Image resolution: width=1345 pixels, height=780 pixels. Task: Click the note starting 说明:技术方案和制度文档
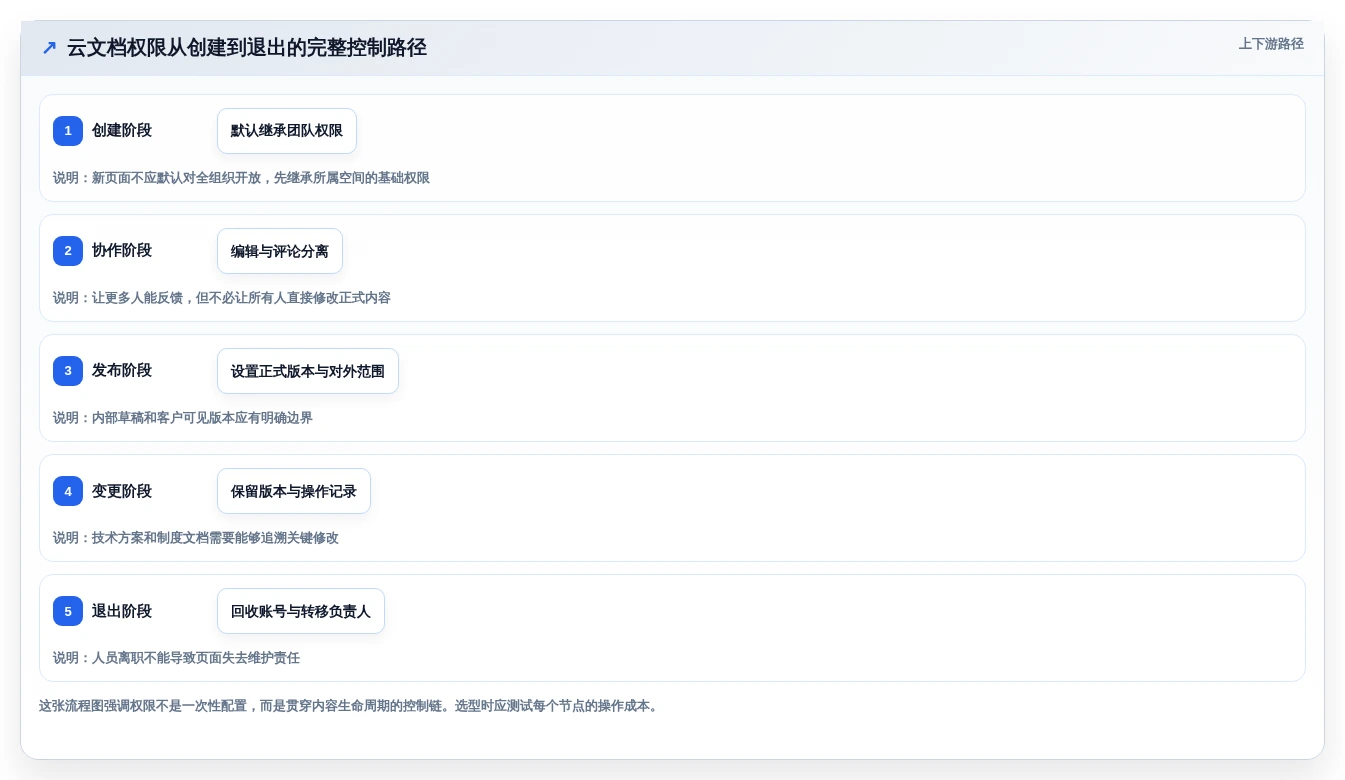[x=196, y=538]
